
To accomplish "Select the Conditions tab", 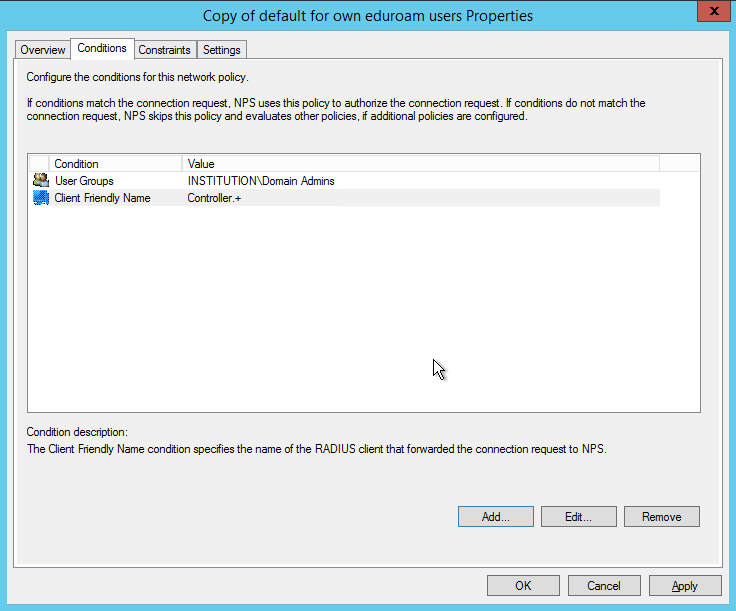I will pyautogui.click(x=102, y=49).
